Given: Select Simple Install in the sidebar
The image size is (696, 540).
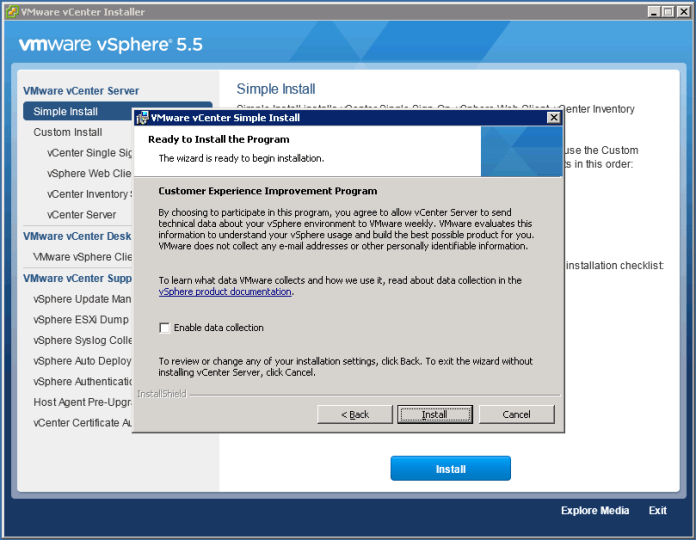Looking at the screenshot, I should 66,112.
